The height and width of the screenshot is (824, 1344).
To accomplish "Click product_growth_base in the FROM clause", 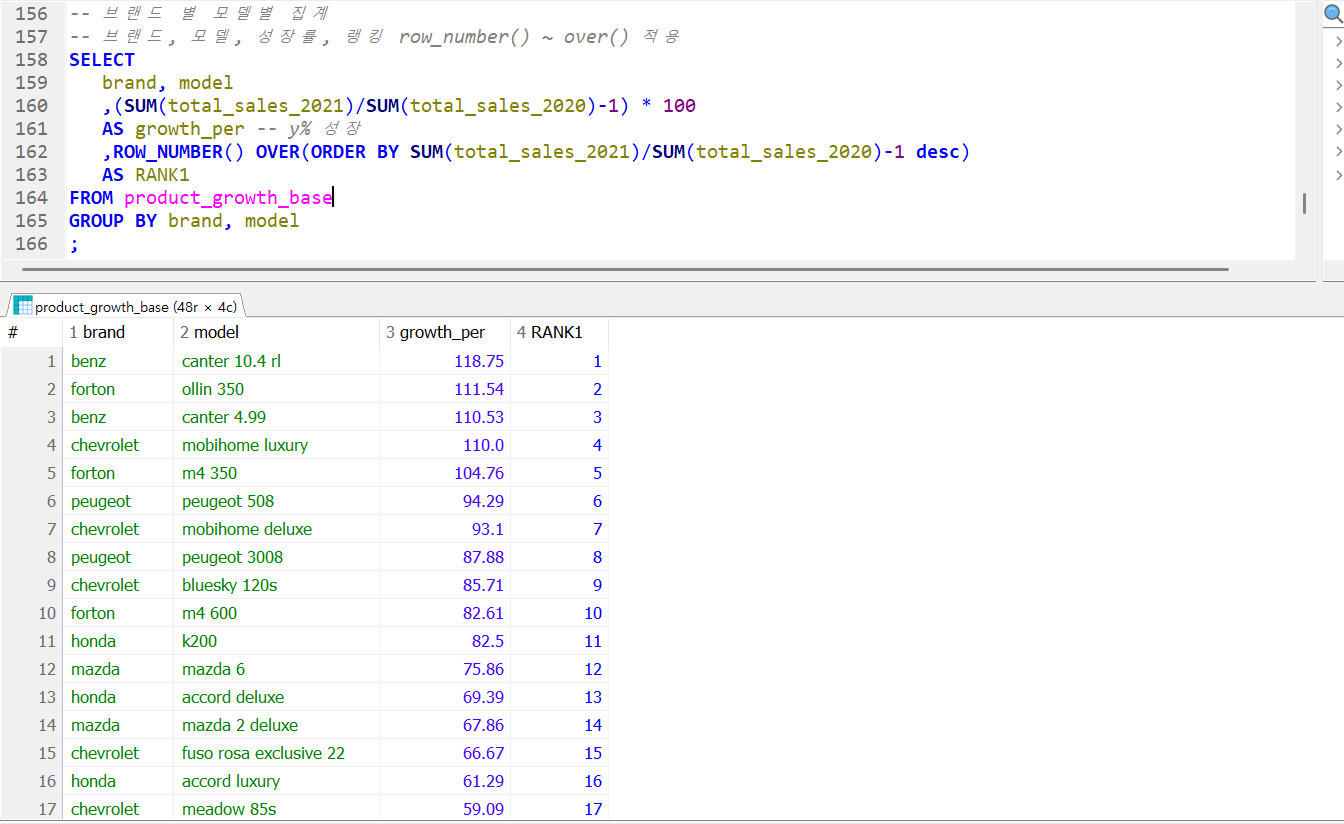I will [x=228, y=198].
